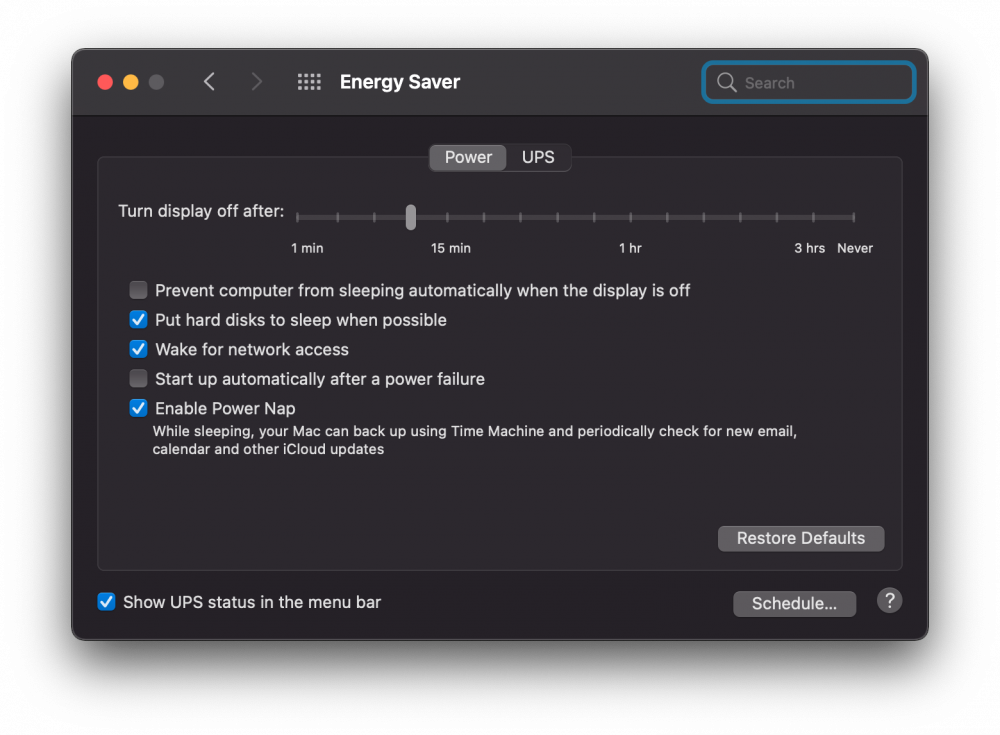Click the 3 hrs slider label

tap(809, 248)
